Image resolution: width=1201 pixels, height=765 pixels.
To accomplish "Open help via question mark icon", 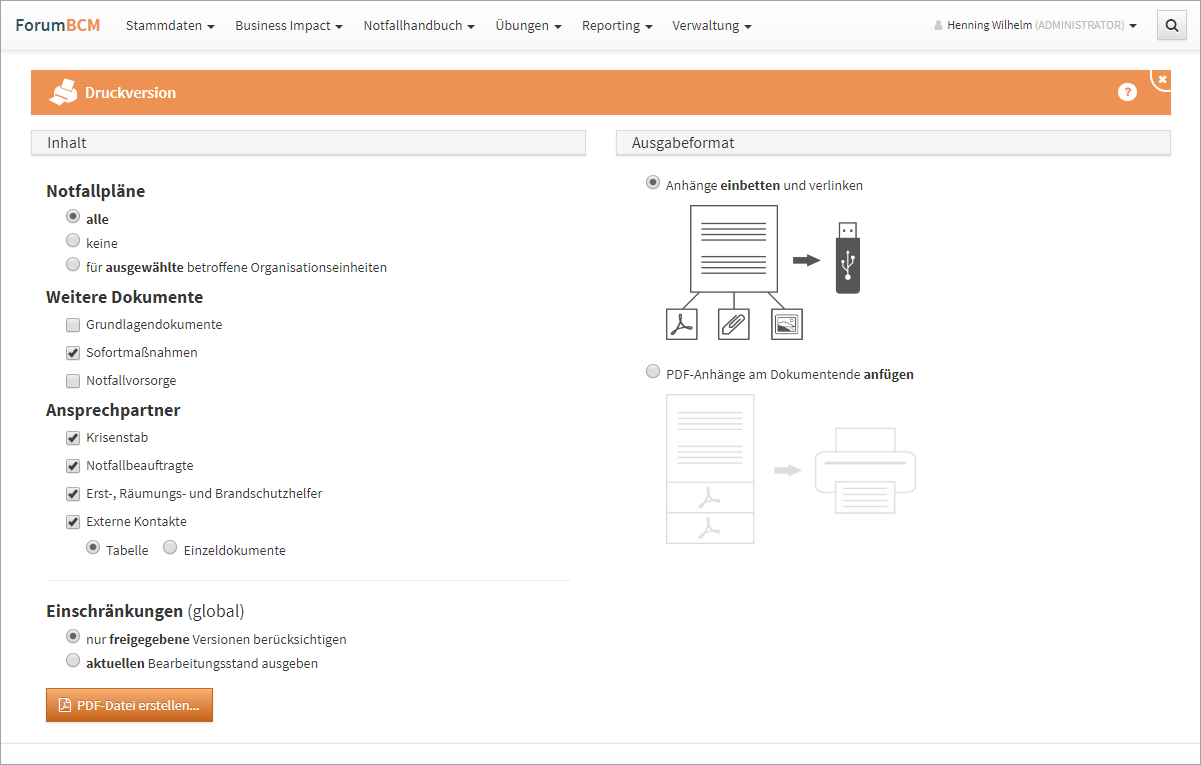I will coord(1127,92).
